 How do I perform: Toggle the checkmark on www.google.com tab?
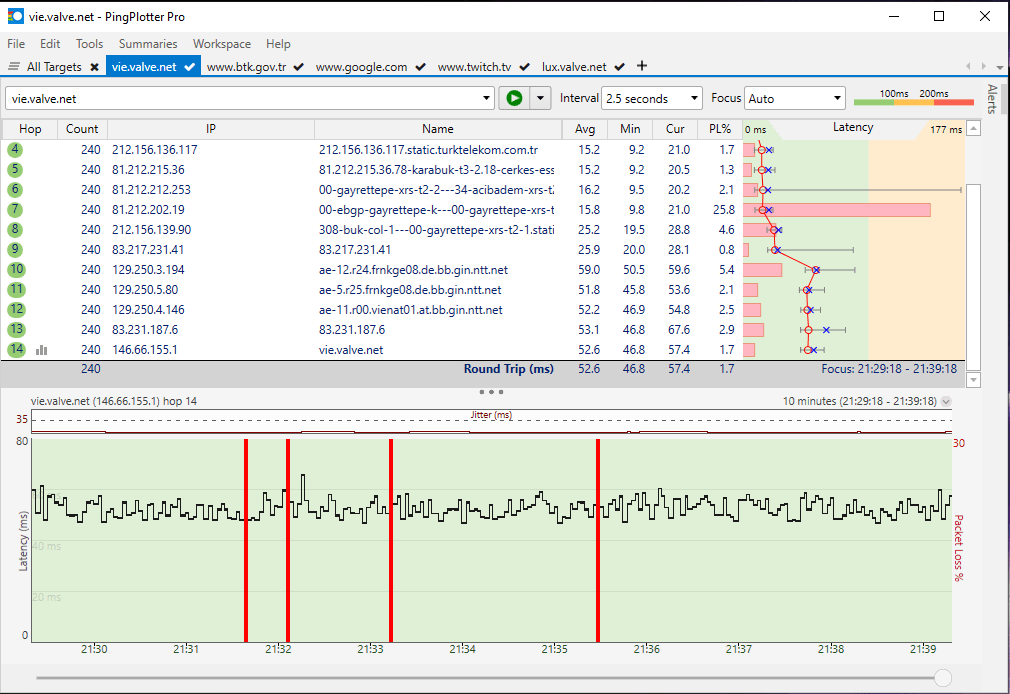[x=421, y=67]
